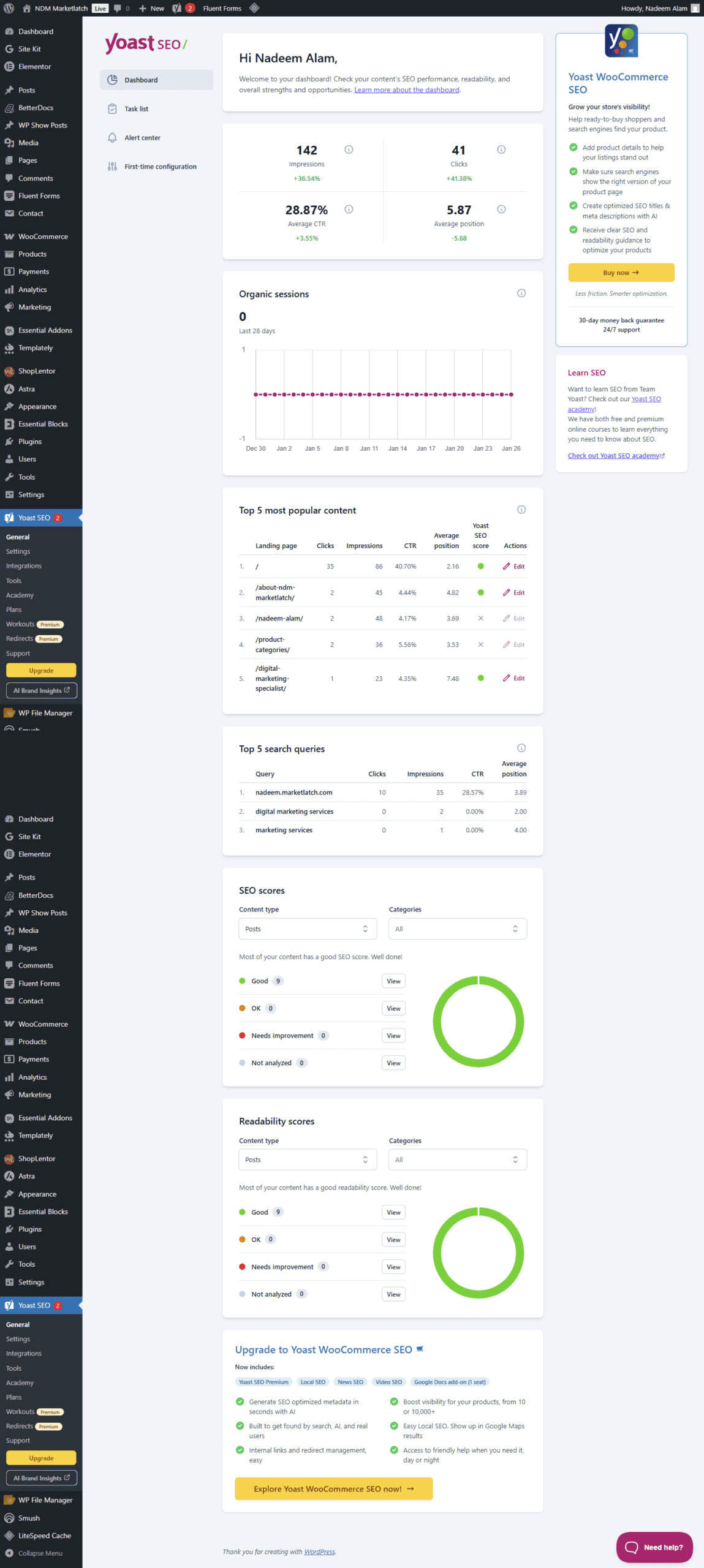Viewport: 704px width, 1568px height.
Task: Click the info icon beside Impressions
Action: [x=349, y=149]
